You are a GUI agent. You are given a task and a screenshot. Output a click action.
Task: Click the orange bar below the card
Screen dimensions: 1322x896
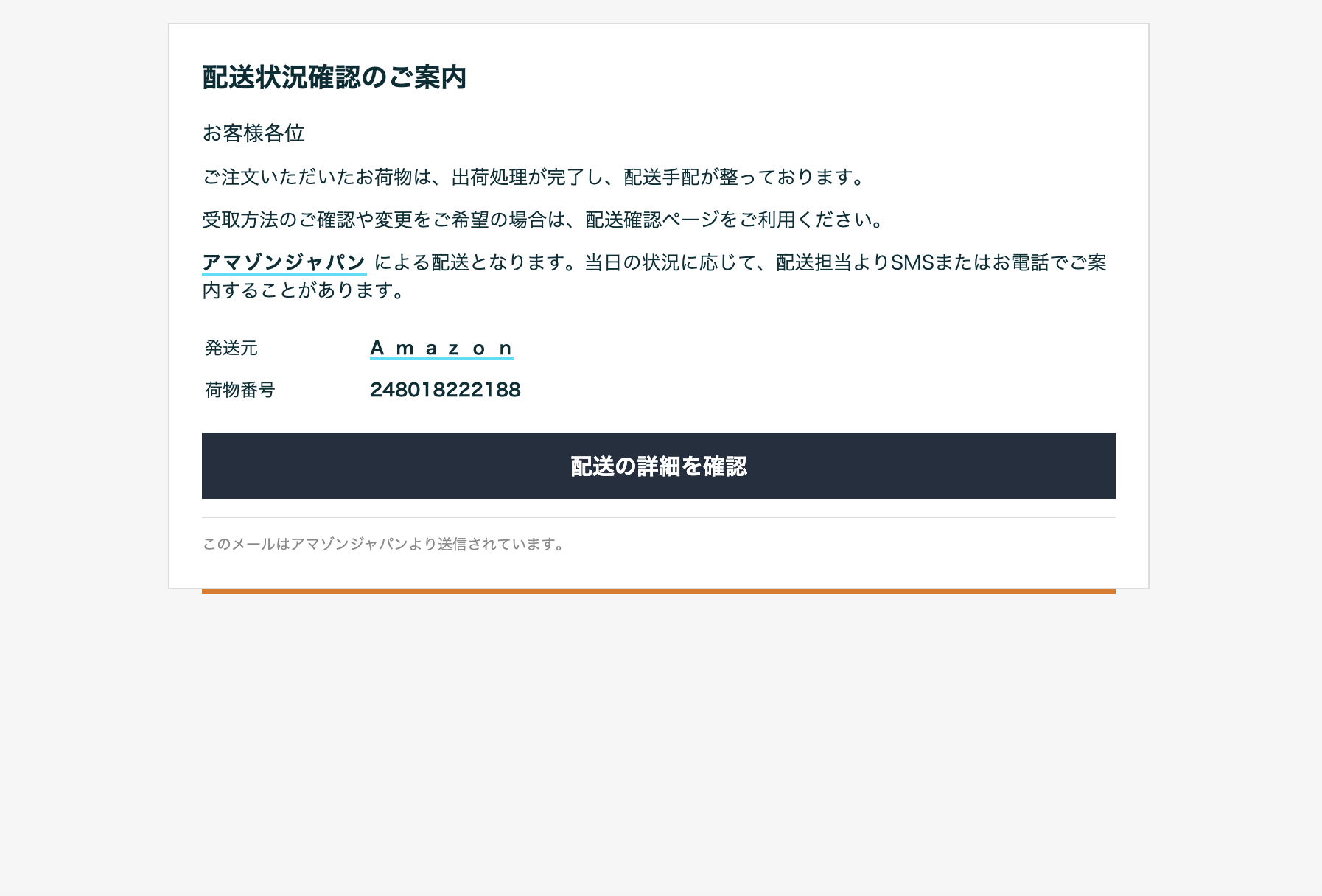point(658,592)
